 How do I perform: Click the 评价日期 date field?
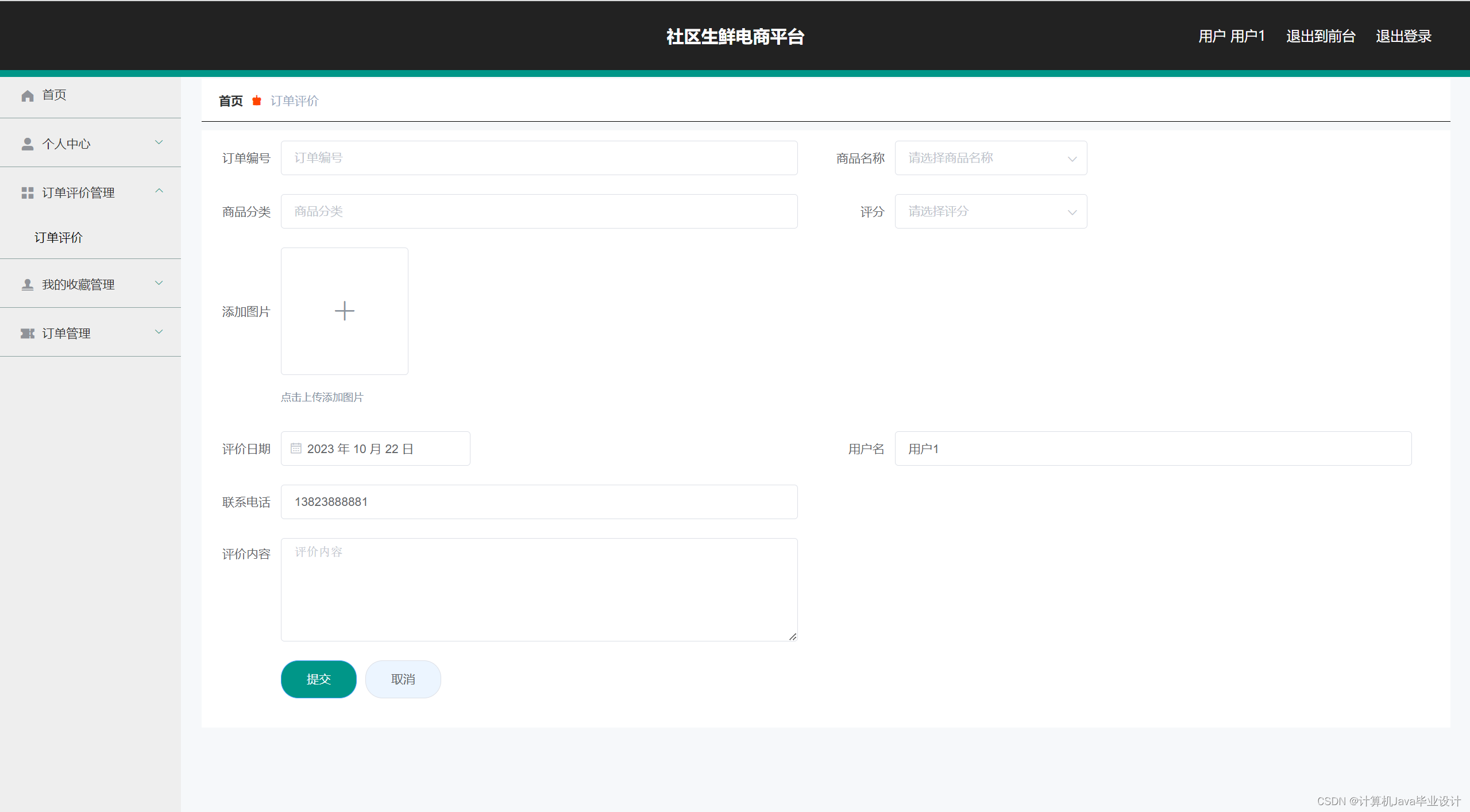(x=375, y=448)
